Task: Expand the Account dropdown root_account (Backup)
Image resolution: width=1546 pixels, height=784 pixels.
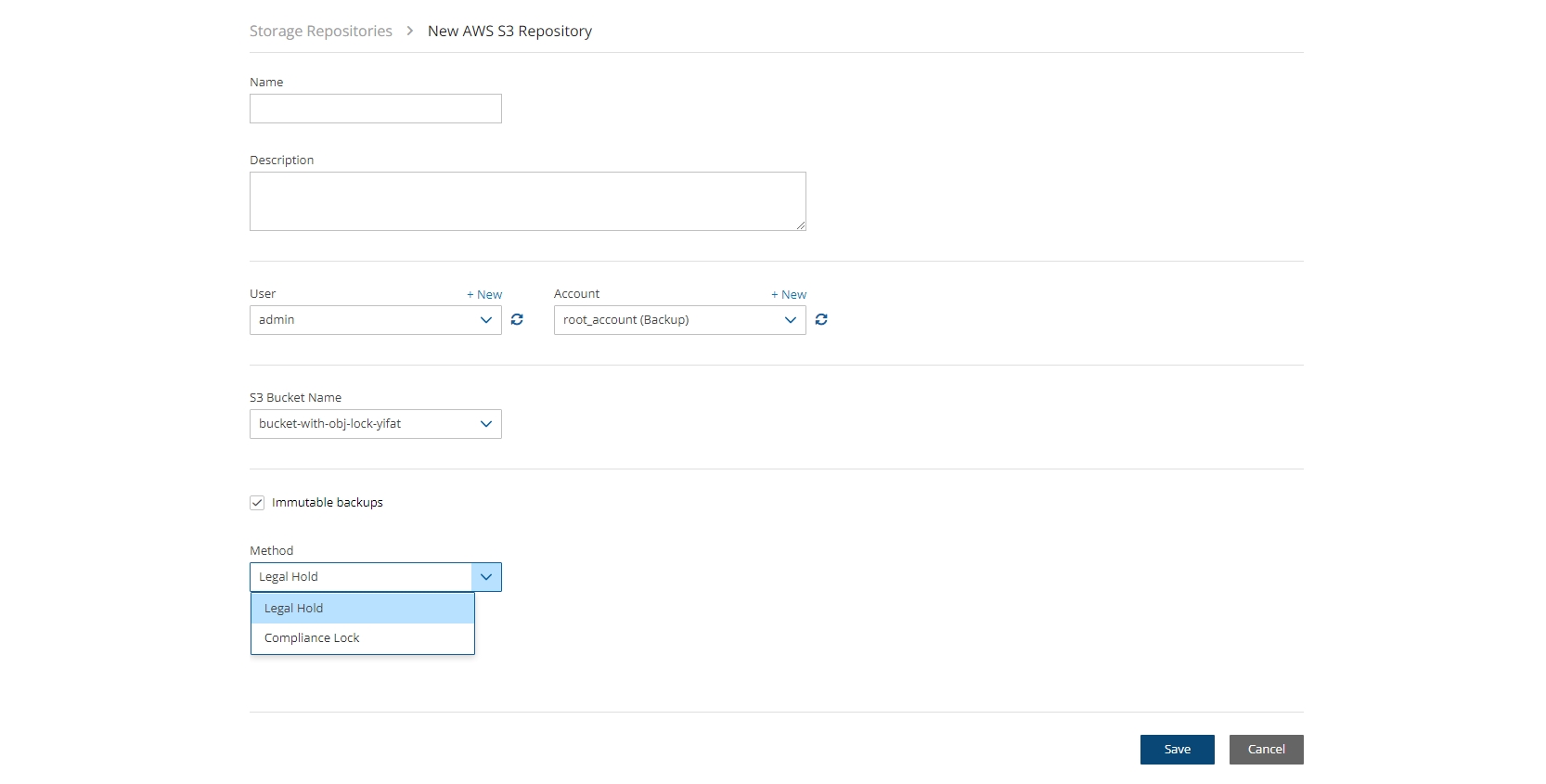Action: (679, 320)
